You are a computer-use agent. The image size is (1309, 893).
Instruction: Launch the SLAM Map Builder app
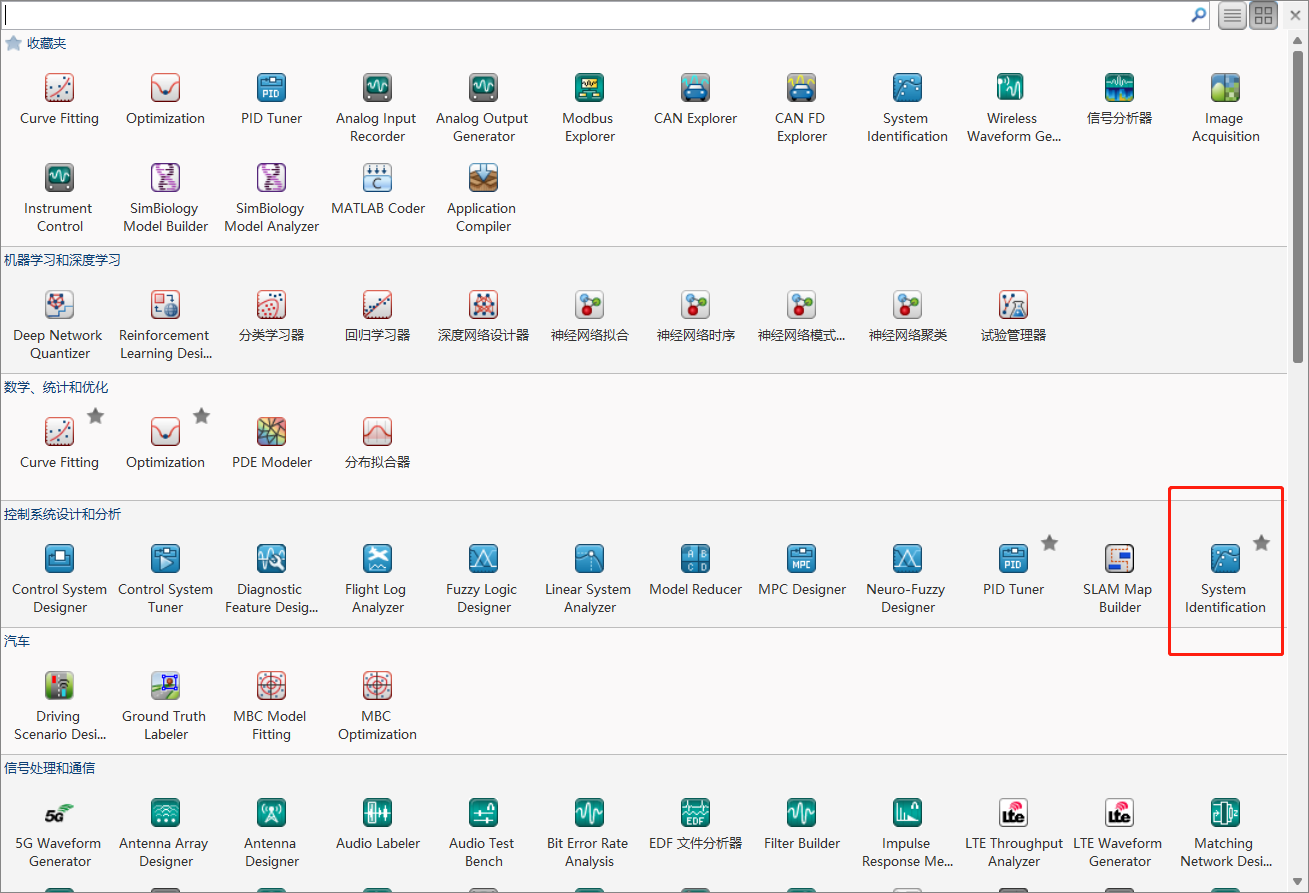pos(1119,580)
